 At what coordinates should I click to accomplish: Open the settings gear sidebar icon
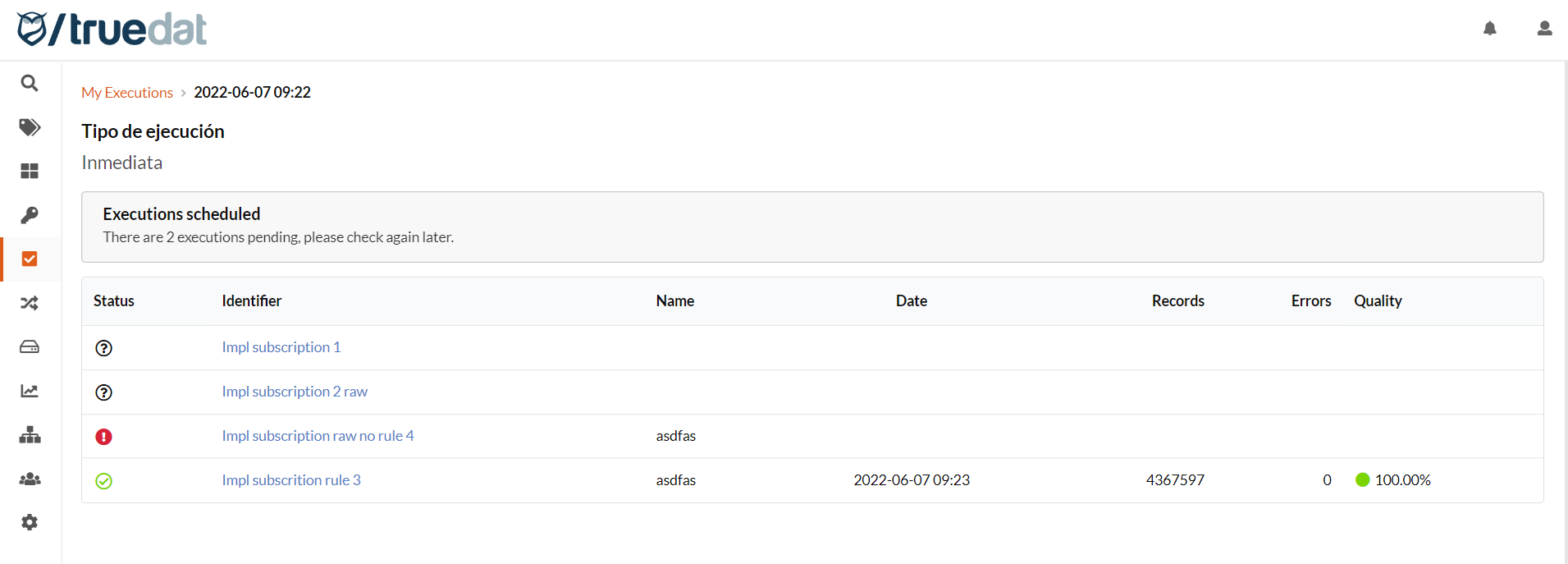[x=30, y=522]
